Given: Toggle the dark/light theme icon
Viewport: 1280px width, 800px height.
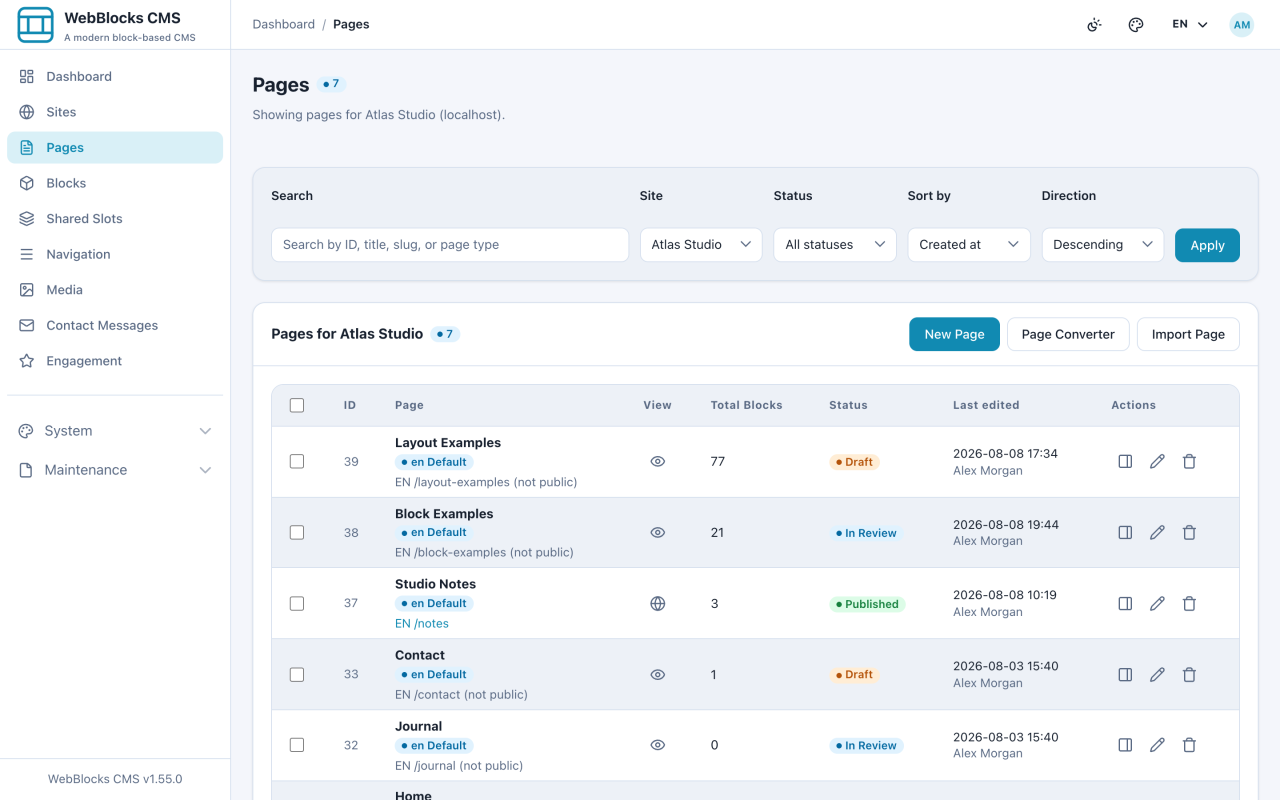Looking at the screenshot, I should coord(1094,25).
